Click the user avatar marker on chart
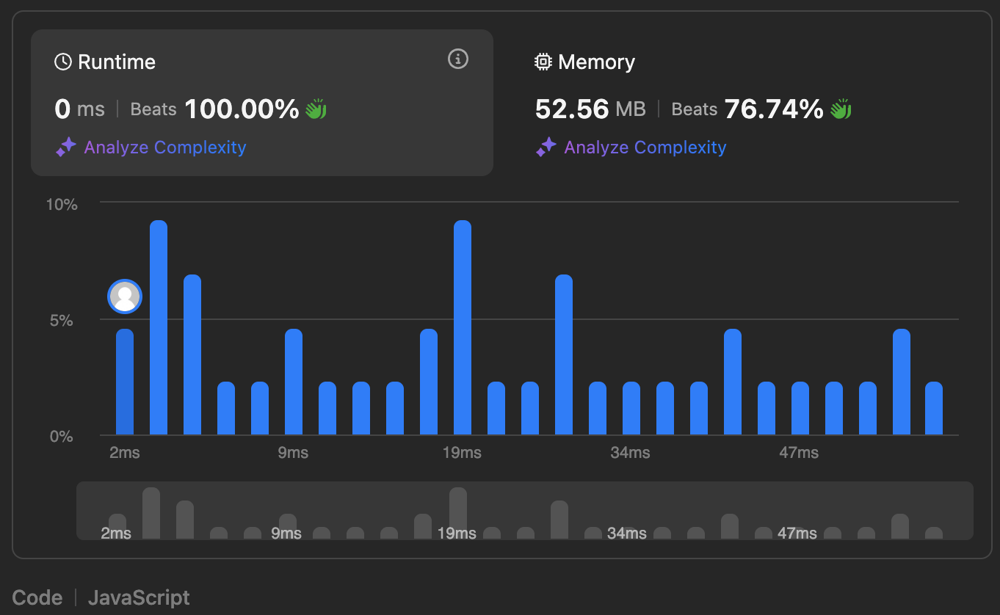 point(125,296)
